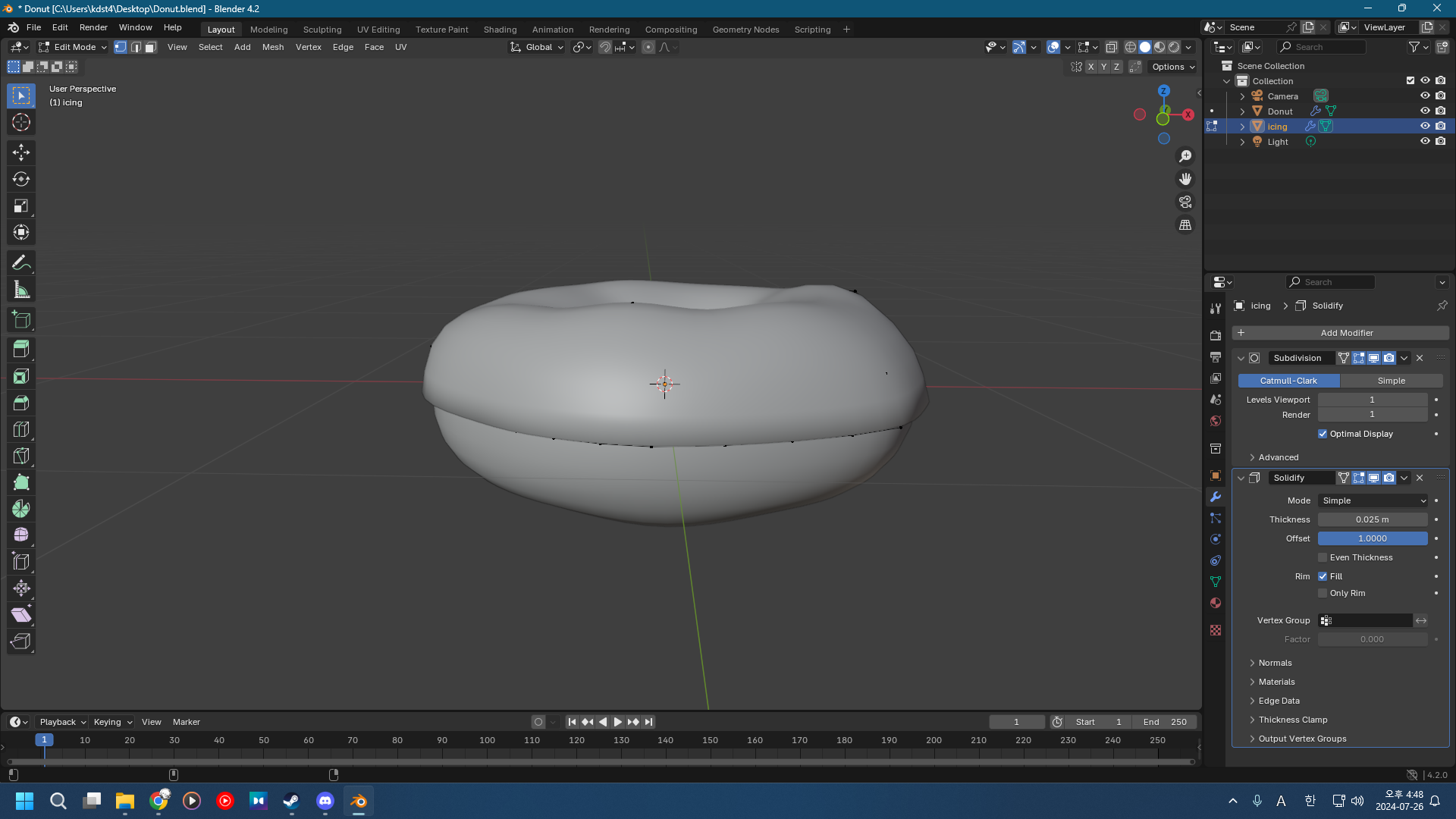Expand the Thickness Clamp section
The height and width of the screenshot is (819, 1456).
(1293, 720)
